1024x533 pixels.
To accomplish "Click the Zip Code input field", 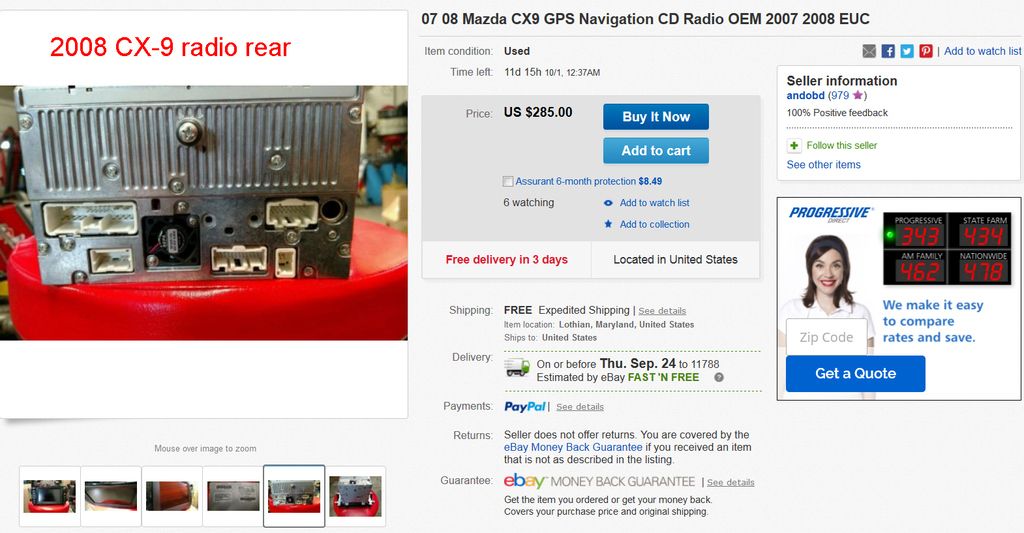I will click(826, 337).
